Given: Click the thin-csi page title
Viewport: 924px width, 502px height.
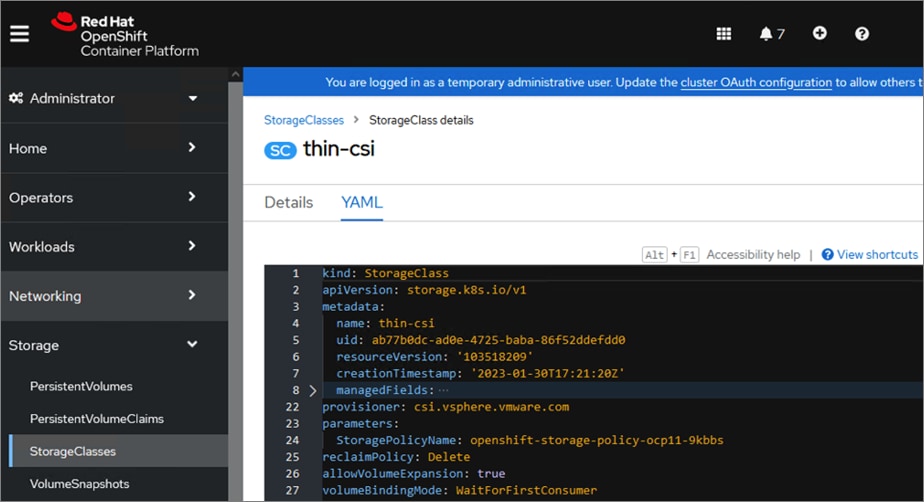Looking at the screenshot, I should (339, 149).
